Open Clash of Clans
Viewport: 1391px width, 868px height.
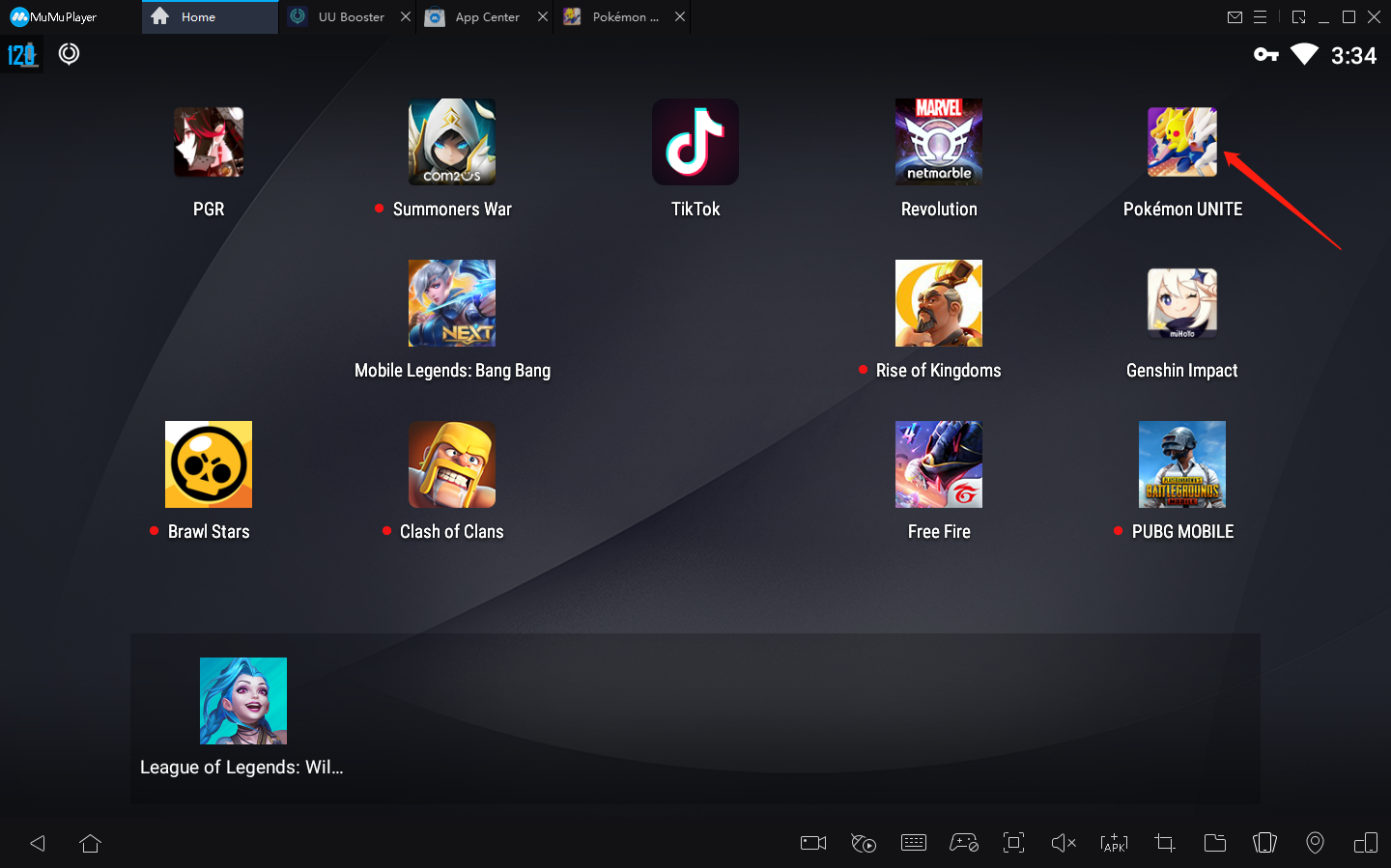(452, 464)
